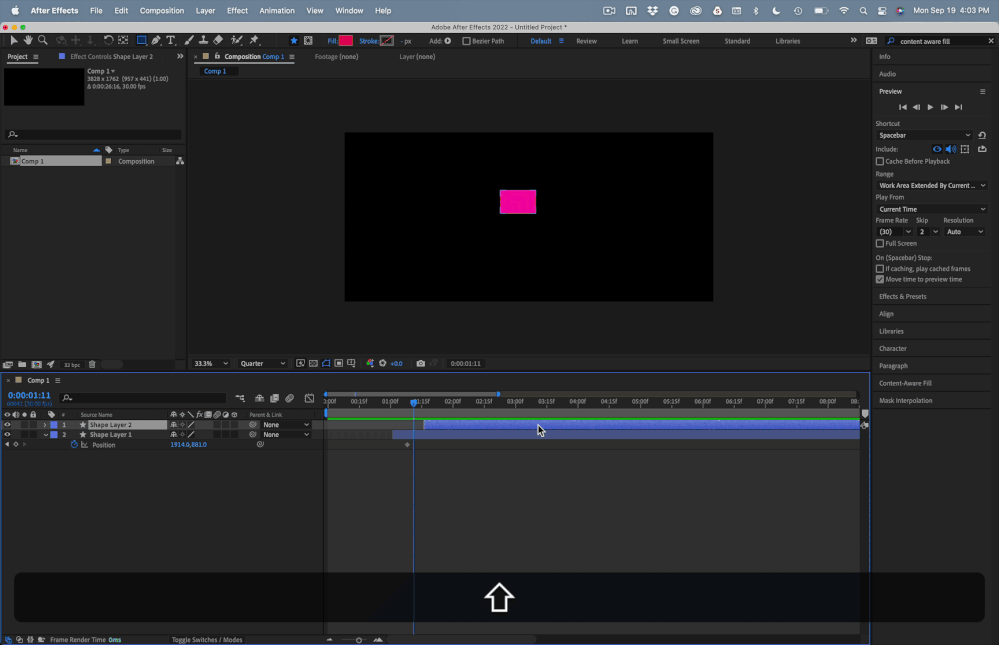Open the 33.3% magnification dropdown
This screenshot has width=999, height=645.
(211, 363)
